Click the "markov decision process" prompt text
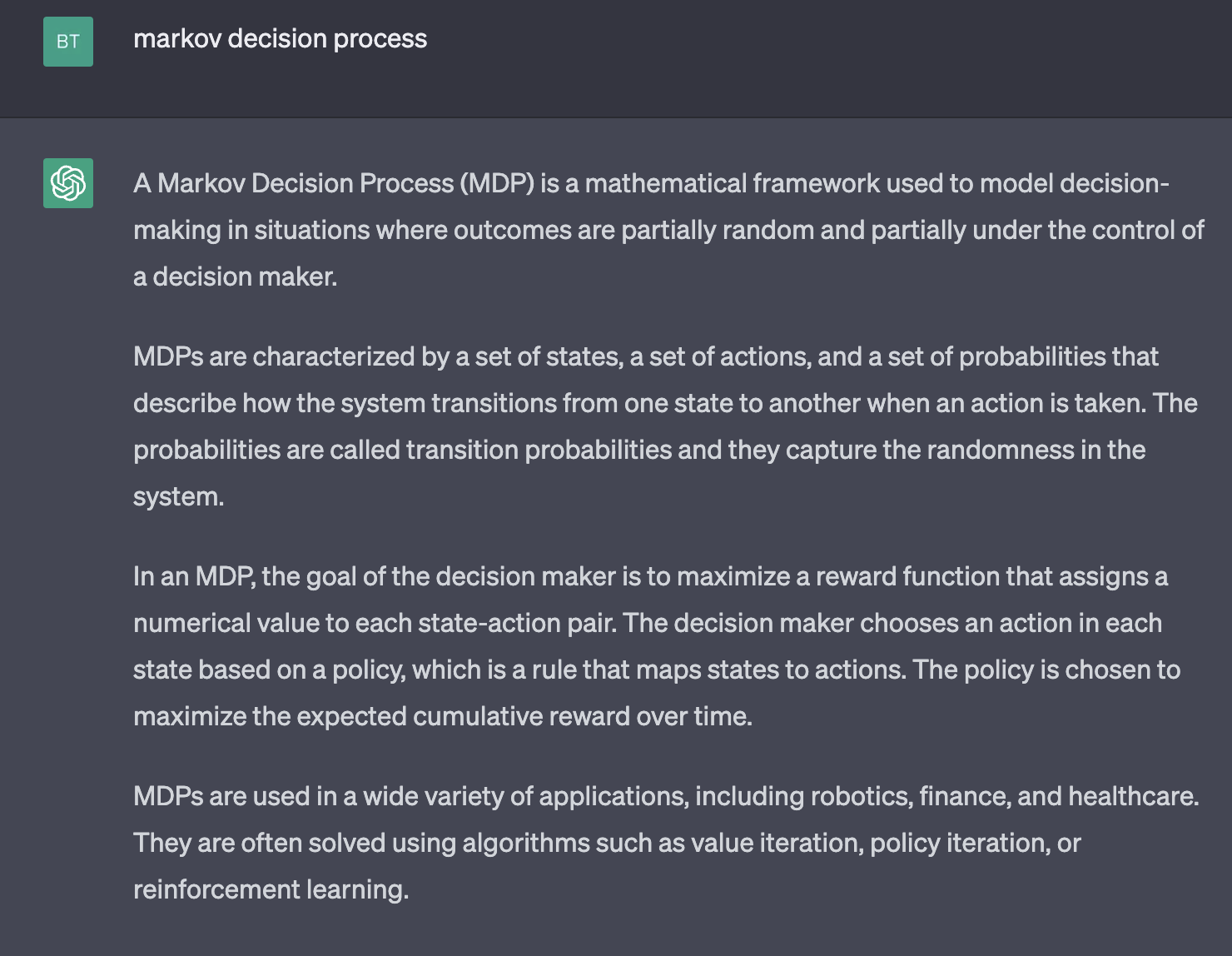1232x956 pixels. [280, 39]
